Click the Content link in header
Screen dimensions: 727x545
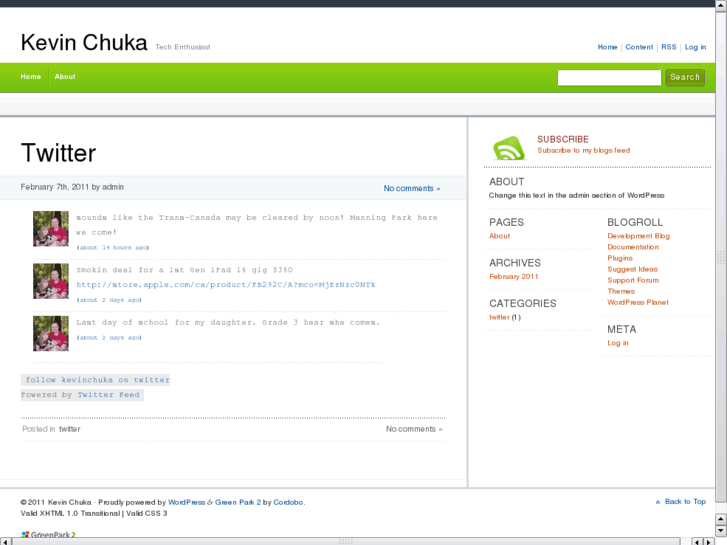639,47
